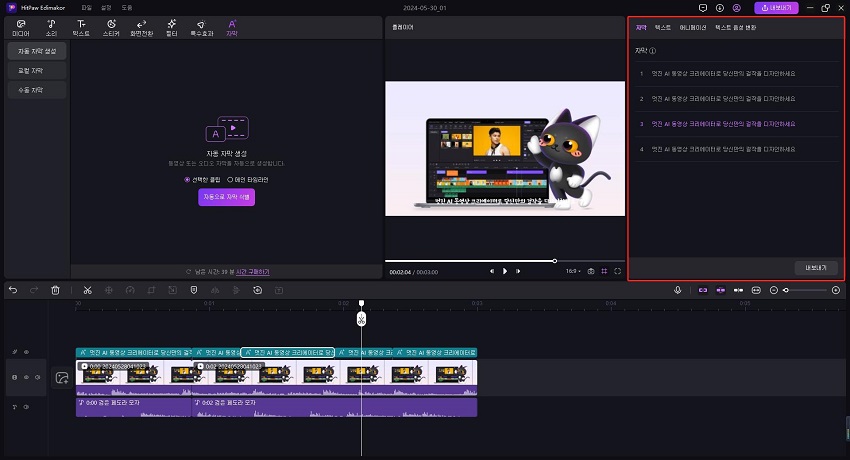Click the info icon next to 자막 heading
Image resolution: width=850 pixels, height=460 pixels.
[653, 51]
